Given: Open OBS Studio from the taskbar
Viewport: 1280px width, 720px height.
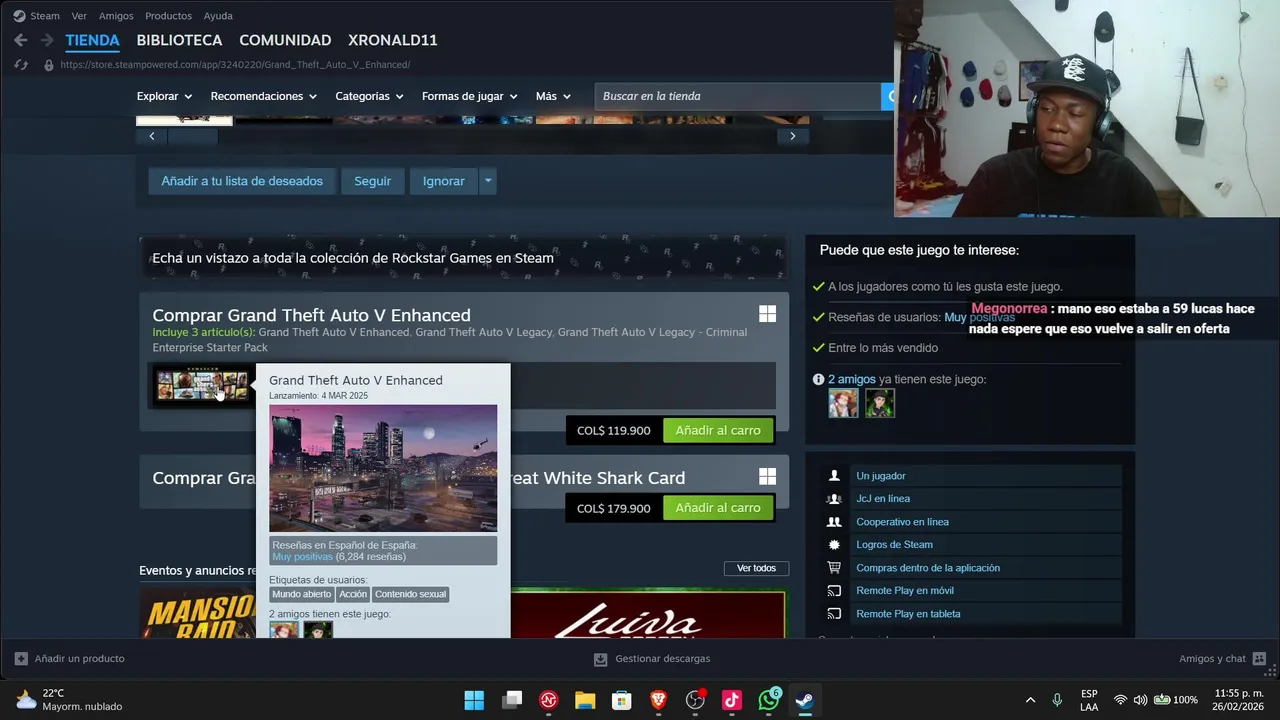Looking at the screenshot, I should pyautogui.click(x=695, y=700).
